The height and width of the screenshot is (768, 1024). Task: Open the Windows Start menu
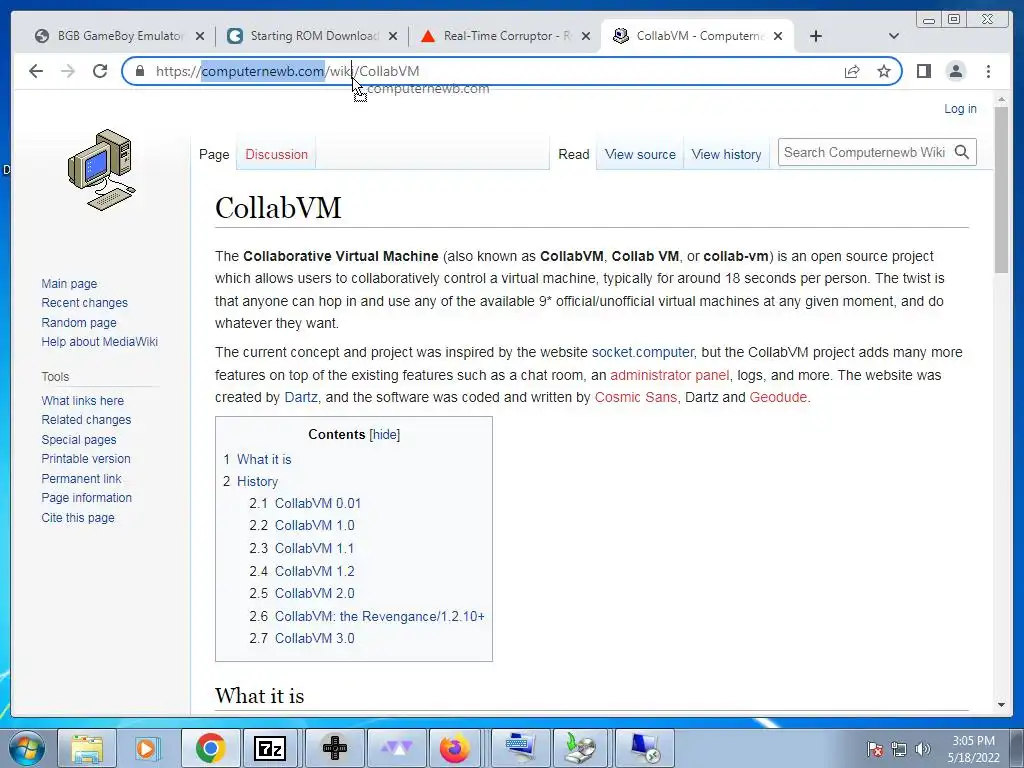pos(26,748)
